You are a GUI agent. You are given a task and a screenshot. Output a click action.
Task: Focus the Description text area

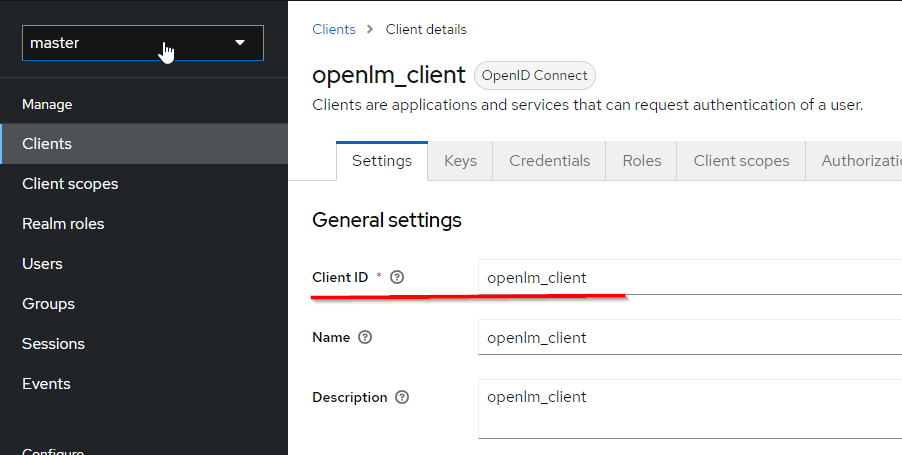click(690, 408)
